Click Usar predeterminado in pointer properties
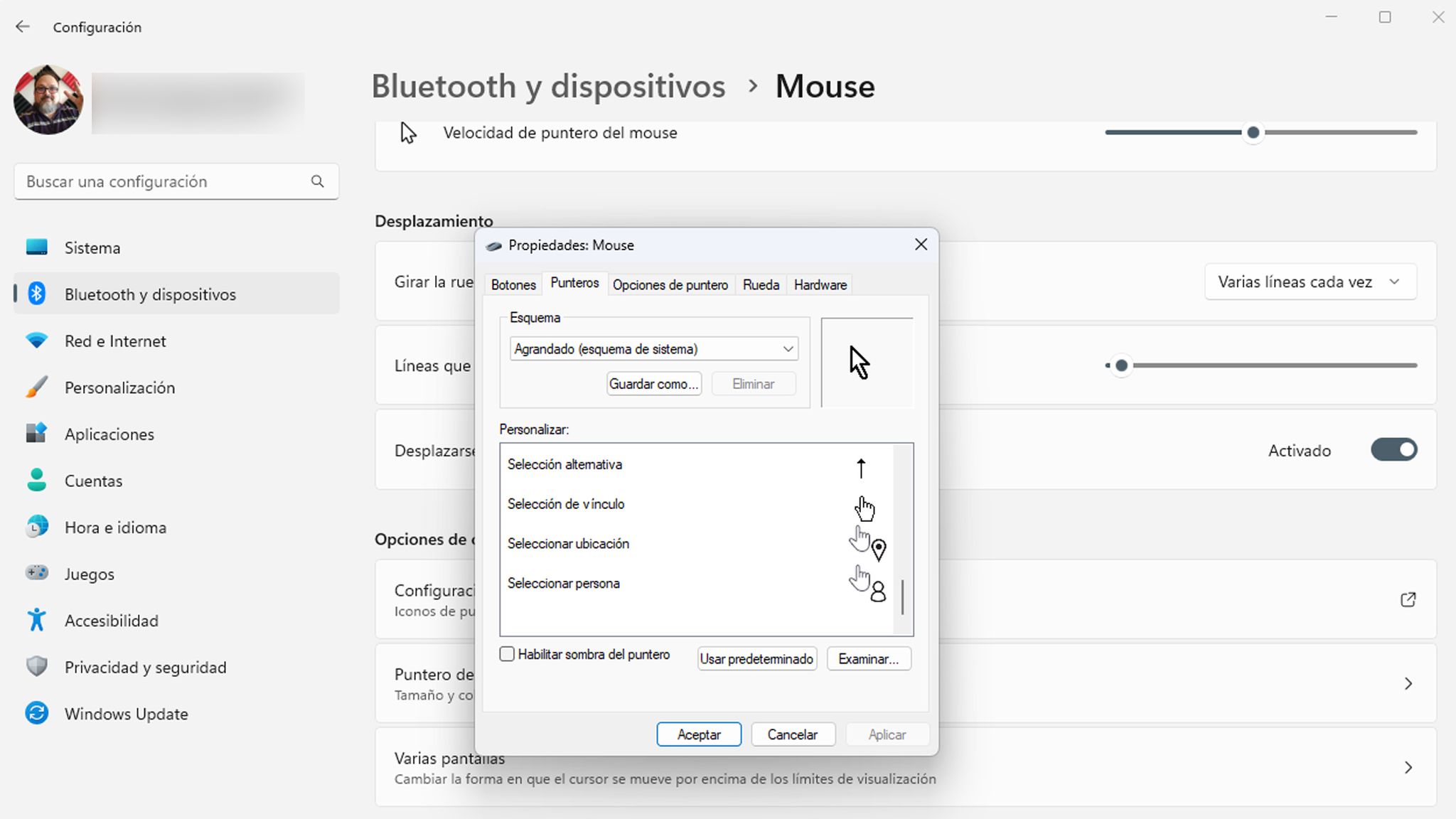 (756, 658)
